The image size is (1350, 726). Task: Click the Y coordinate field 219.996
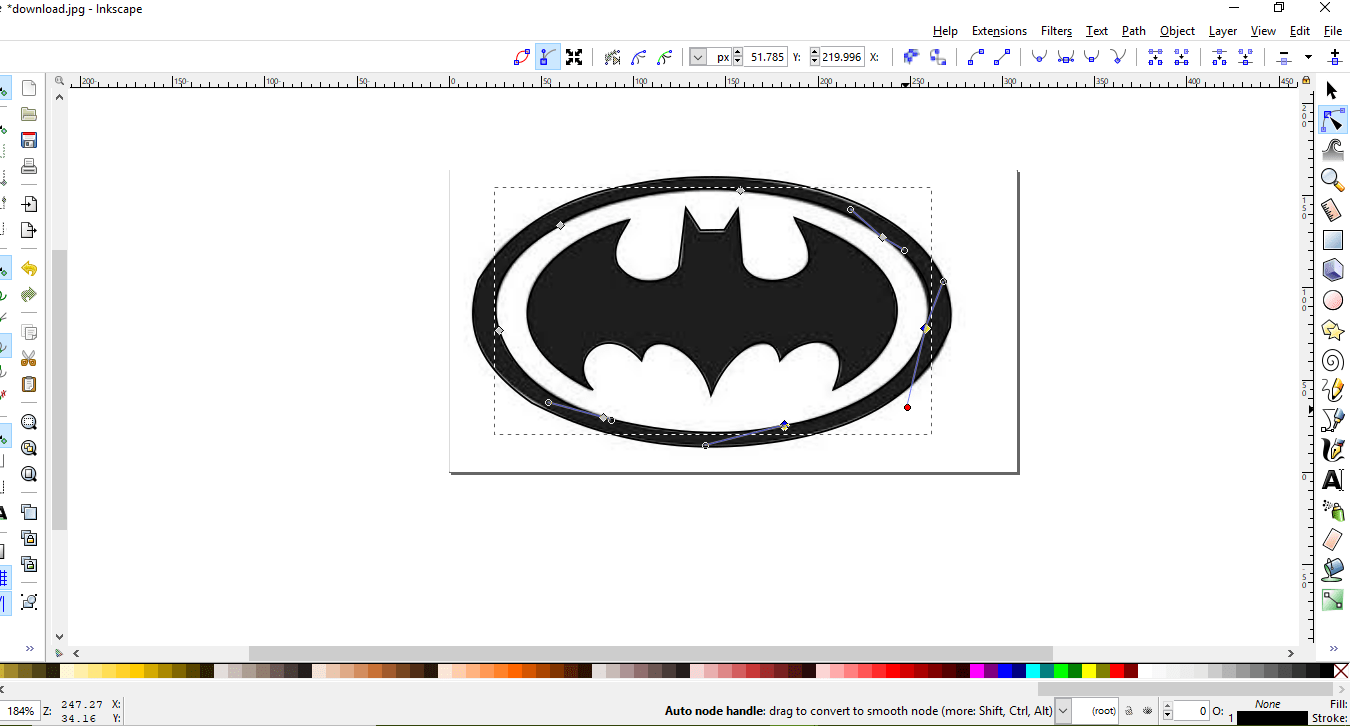click(841, 57)
